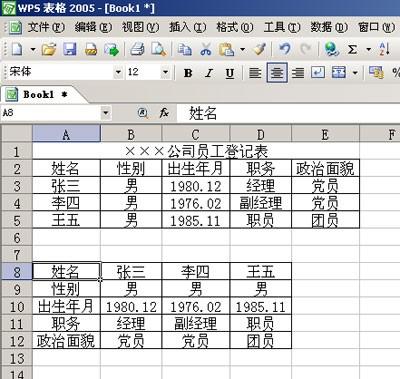Click the formula bar showing 姓名
Viewport: 400px width, 379px height.
click(288, 113)
